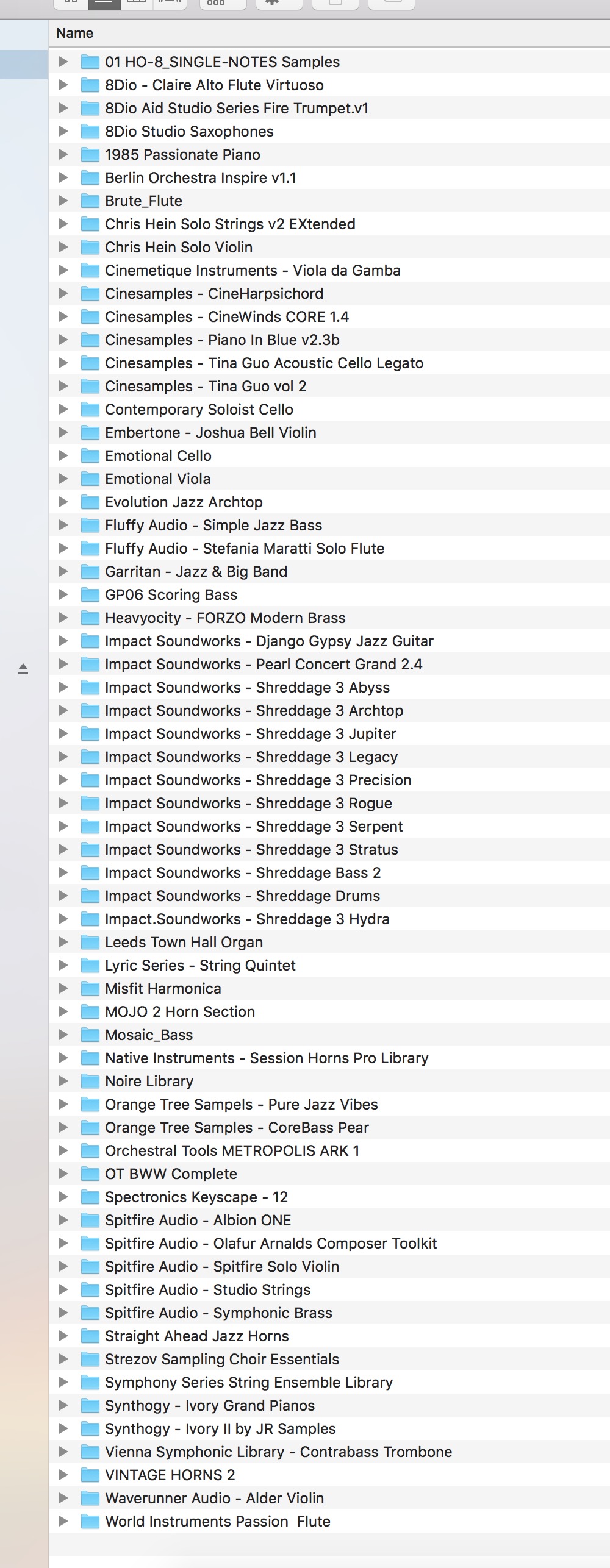
Task: Expand the 01 HO-8_SINGLE-NOTES Samples folder
Action: [x=63, y=62]
